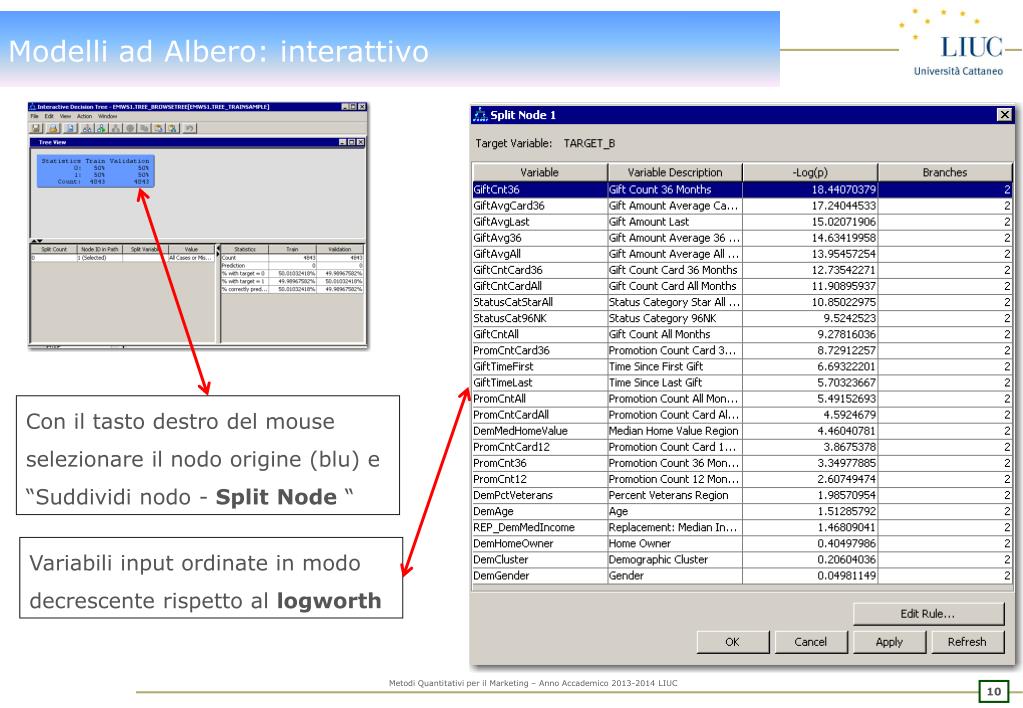This screenshot has width=1023, height=708.
Task: Click the '% with target = 0' statistics row
Action: 292,273
